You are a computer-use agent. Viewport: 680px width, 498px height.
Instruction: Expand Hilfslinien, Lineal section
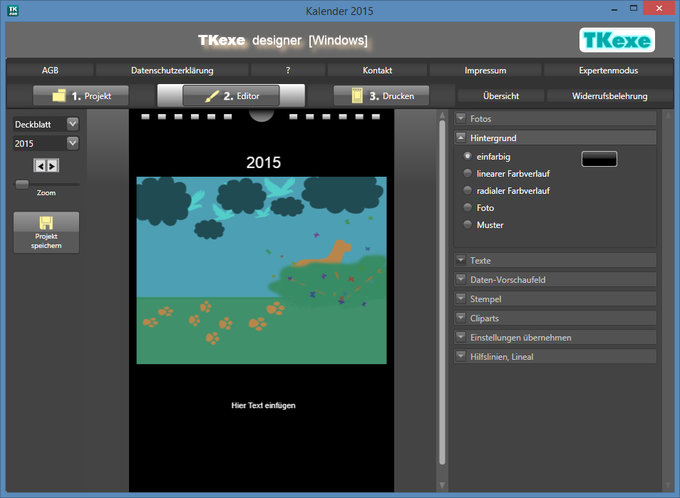(x=555, y=357)
